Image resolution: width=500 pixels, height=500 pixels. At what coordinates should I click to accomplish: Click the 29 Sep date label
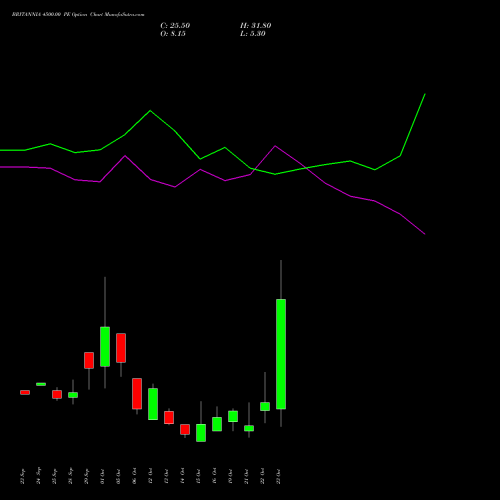(86, 476)
